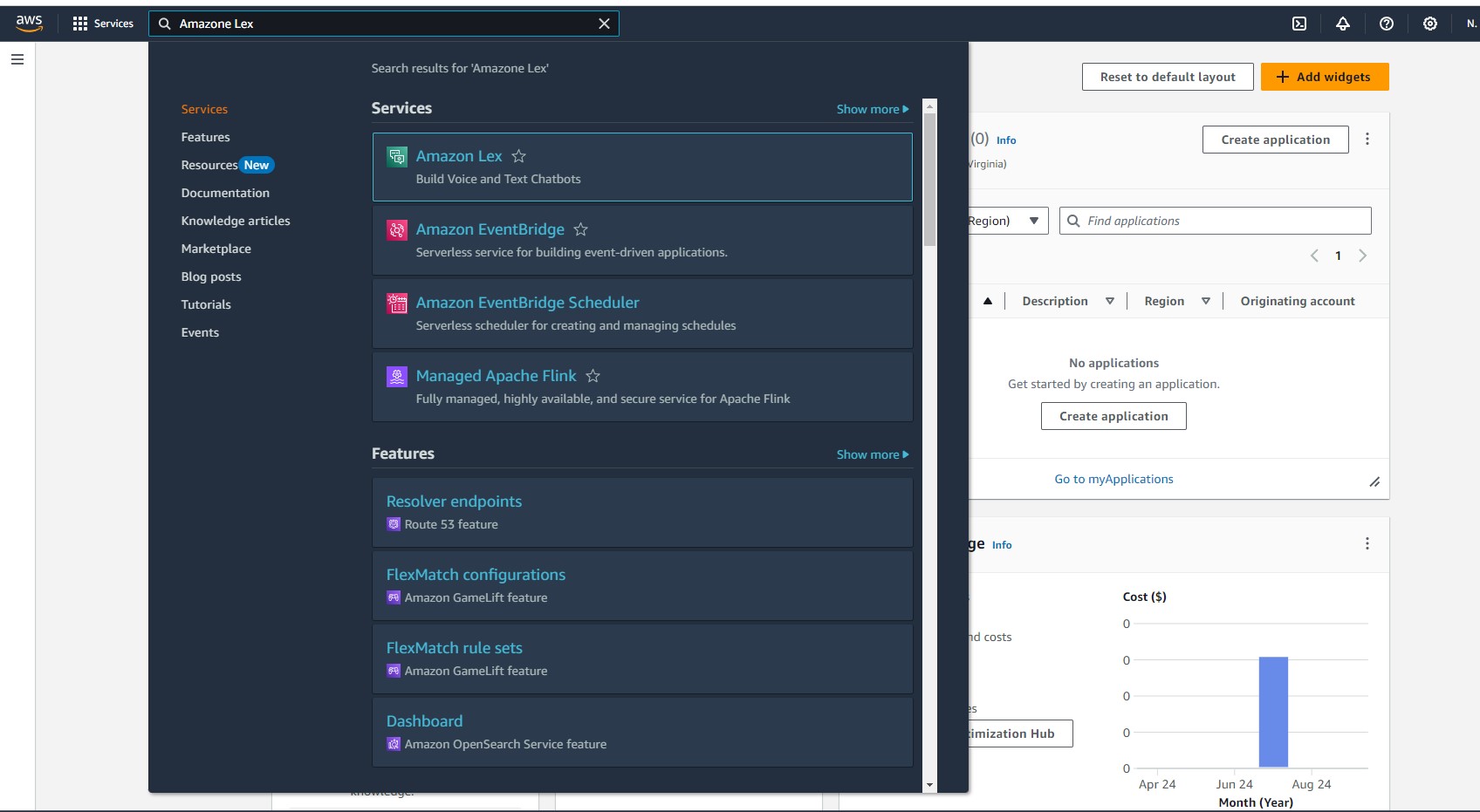Follow the Go to myApplications link
1480x812 pixels.
[x=1113, y=478]
